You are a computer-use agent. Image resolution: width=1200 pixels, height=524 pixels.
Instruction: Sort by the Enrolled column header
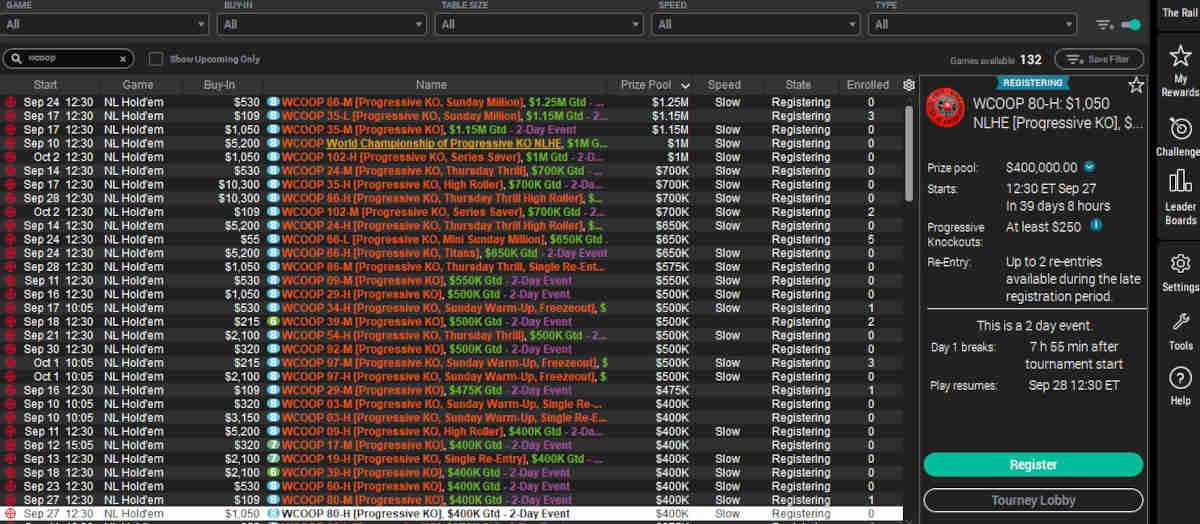(x=867, y=85)
